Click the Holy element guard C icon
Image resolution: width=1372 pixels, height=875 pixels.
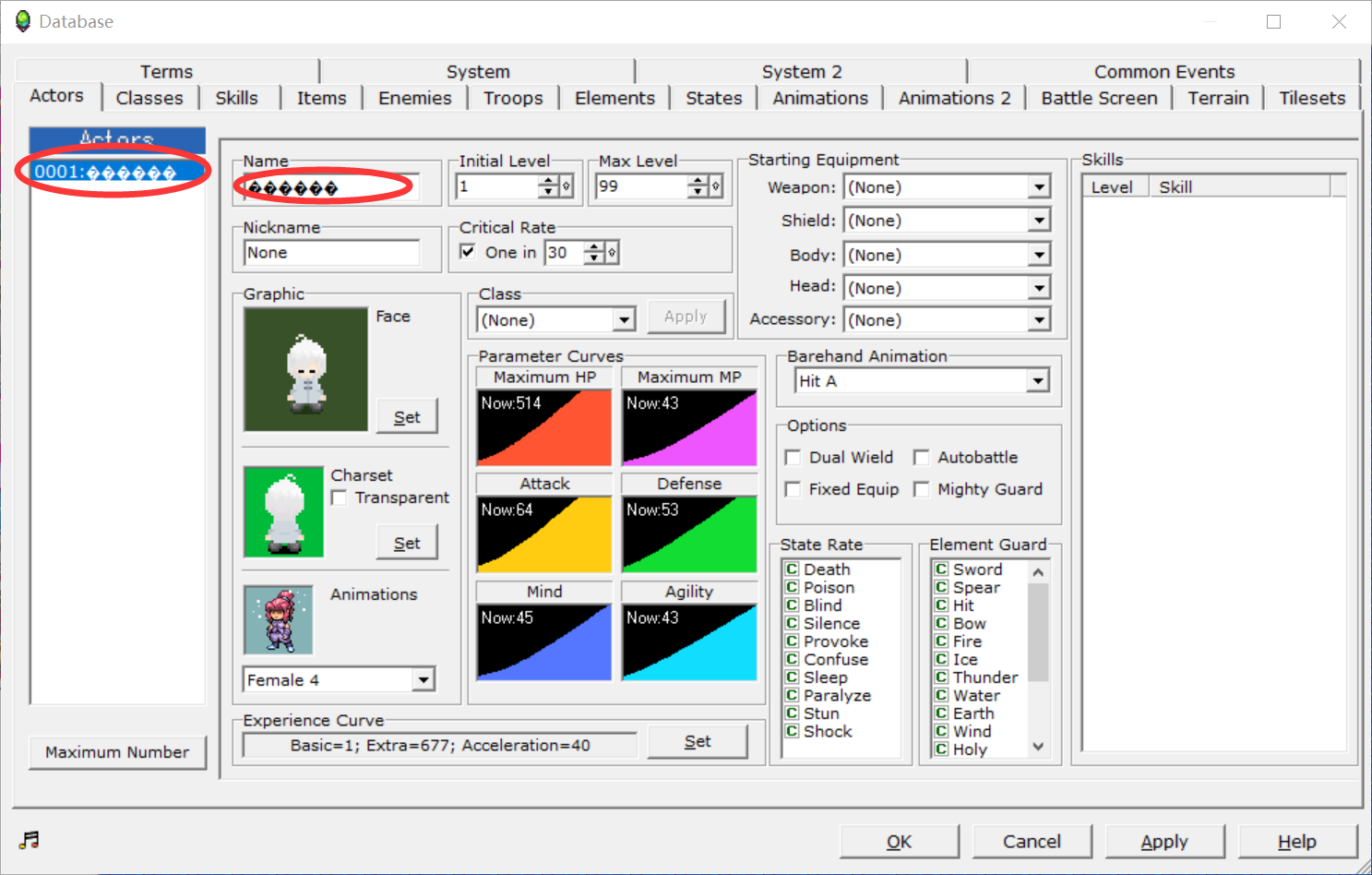[941, 749]
